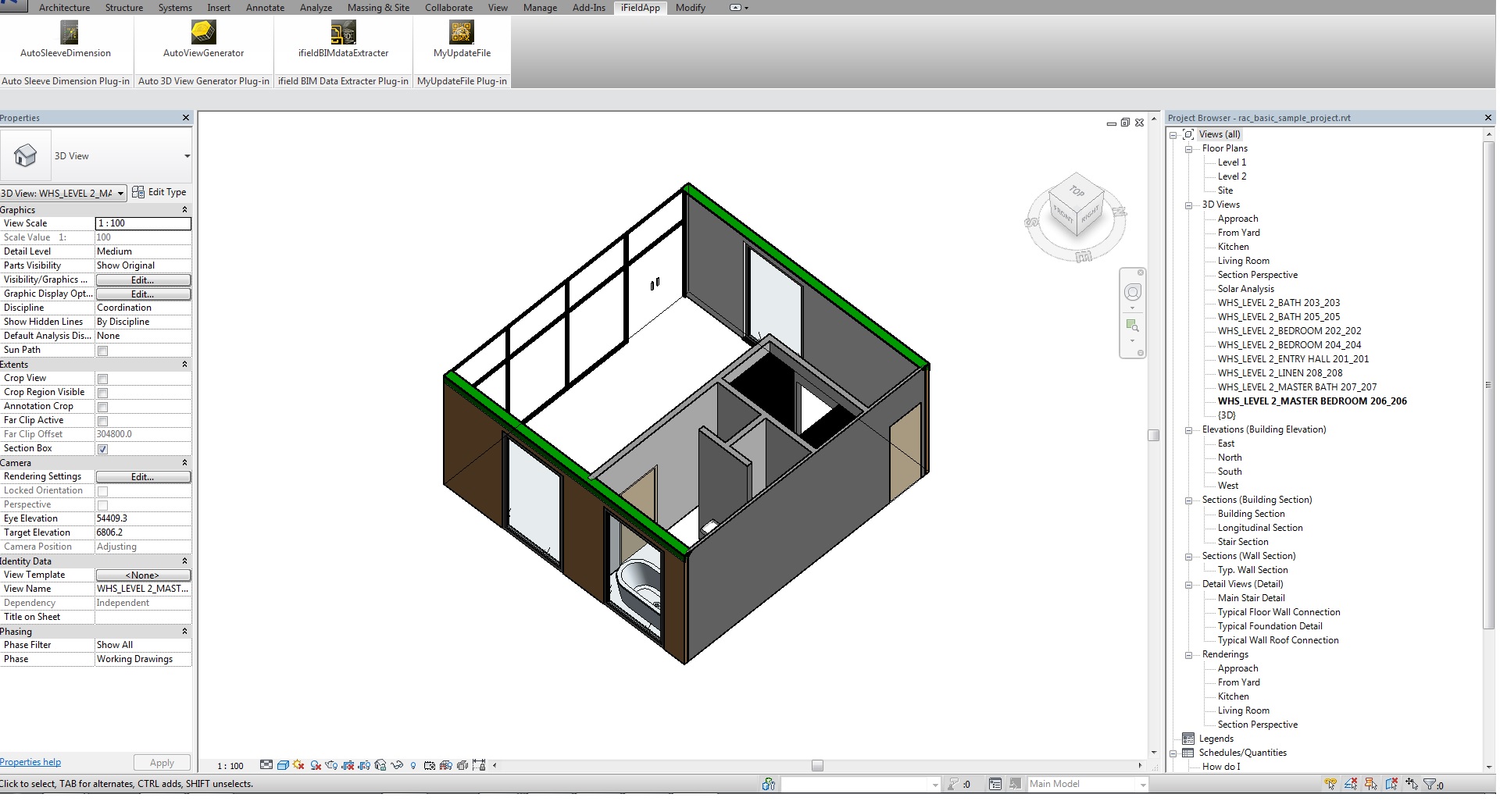Collapse the Extents properties group
1500x812 pixels.
(184, 365)
